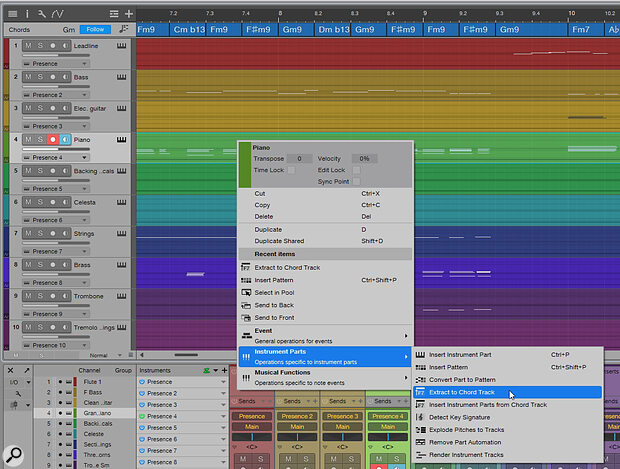Open the track inspector info icon
Image resolution: width=620 pixels, height=469 pixels.
[x=29, y=12]
